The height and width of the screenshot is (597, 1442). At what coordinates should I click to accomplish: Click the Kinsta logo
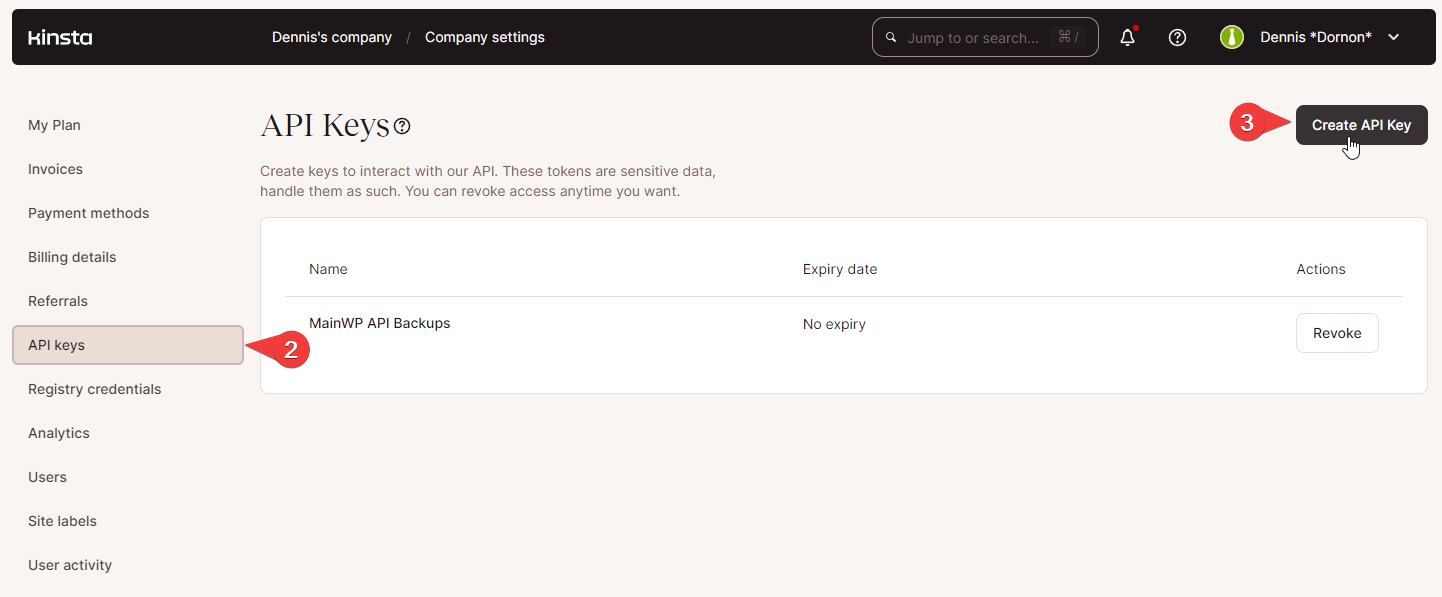[x=60, y=38]
